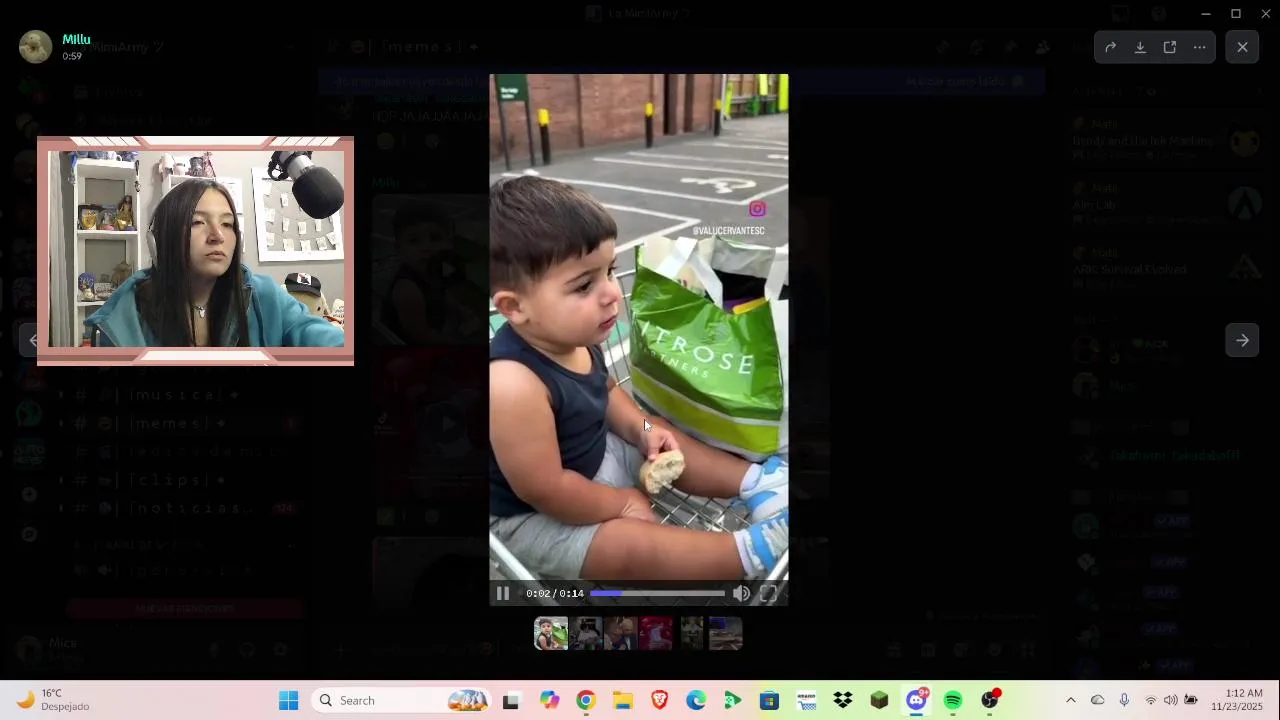
Task: Open Minecraft from taskbar
Action: pyautogui.click(x=879, y=700)
